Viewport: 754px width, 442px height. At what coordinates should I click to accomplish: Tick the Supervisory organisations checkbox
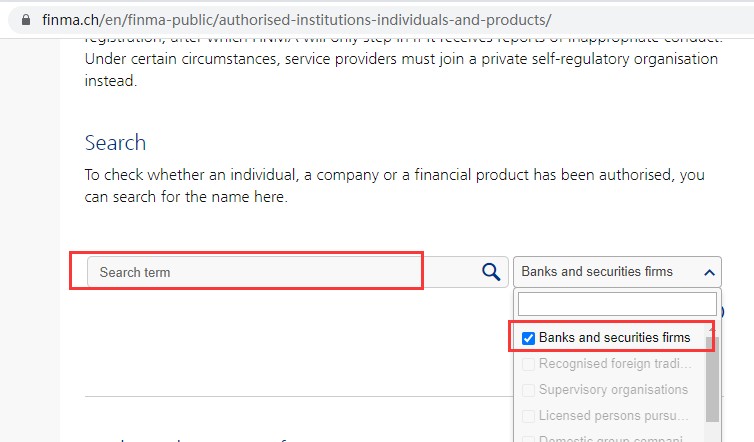pyautogui.click(x=529, y=390)
